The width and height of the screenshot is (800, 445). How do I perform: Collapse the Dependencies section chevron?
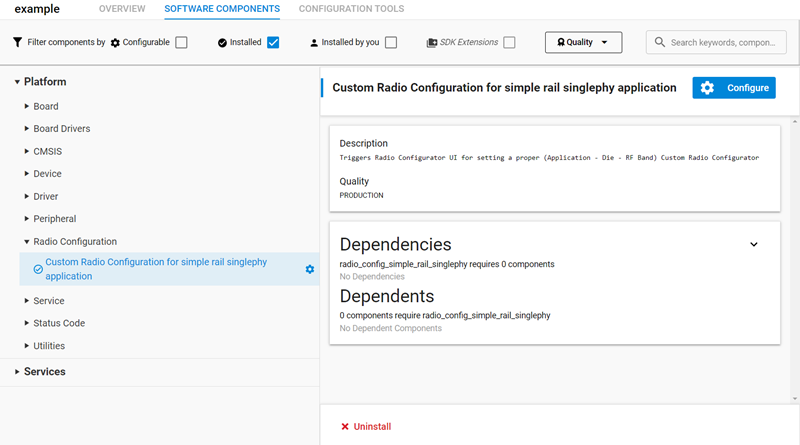coord(754,244)
